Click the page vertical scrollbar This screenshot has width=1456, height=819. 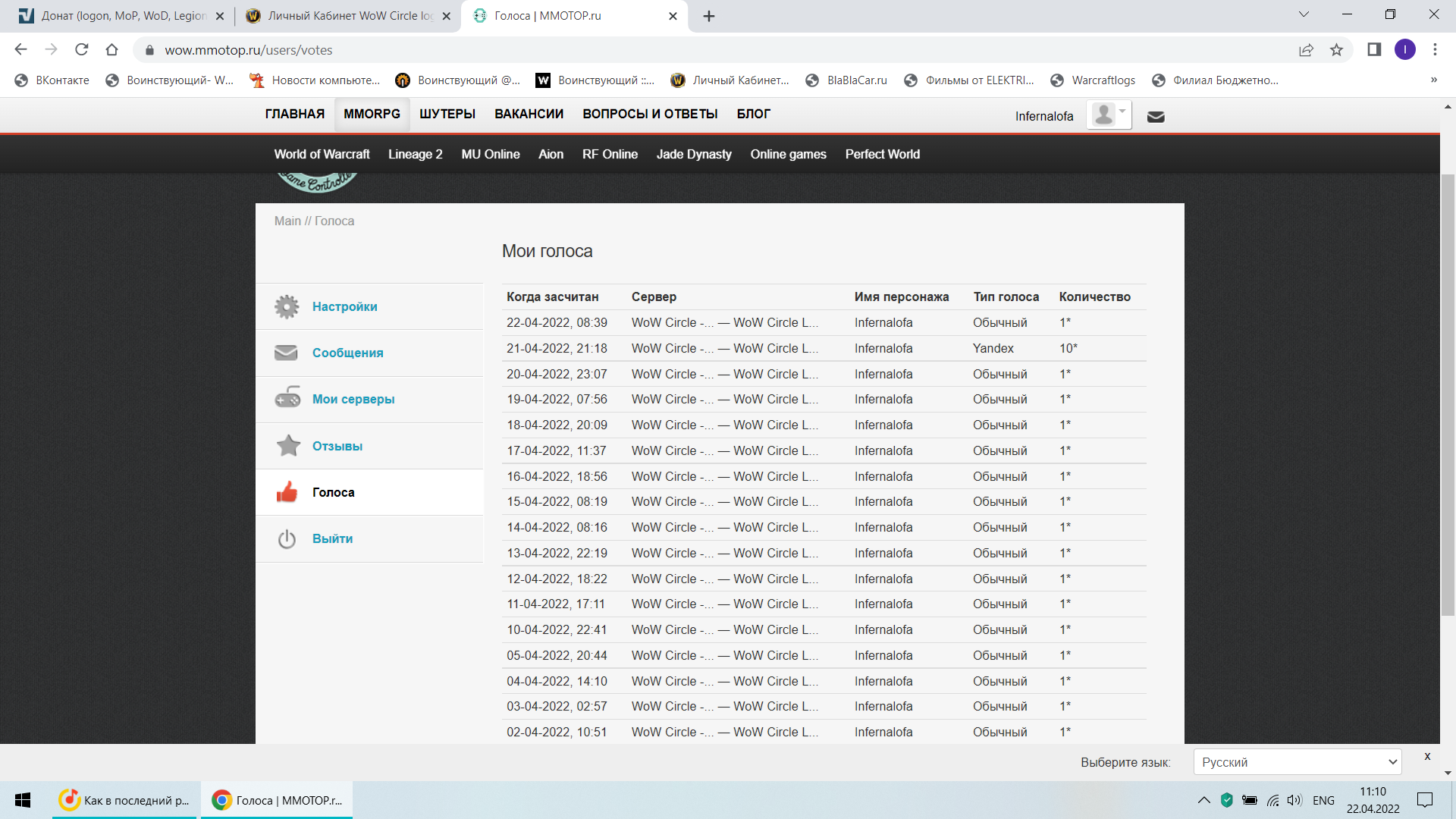pos(1447,394)
